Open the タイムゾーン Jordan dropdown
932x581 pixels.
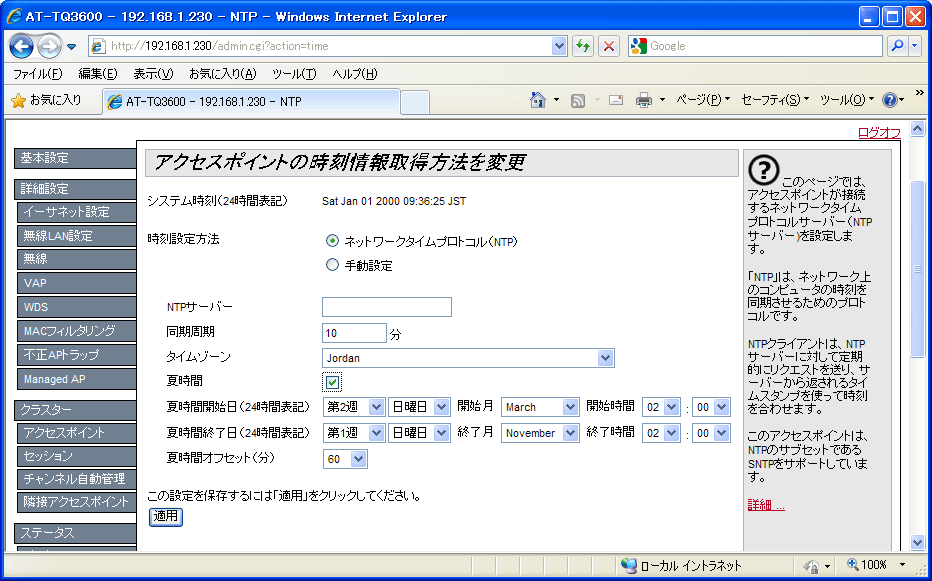pos(468,358)
